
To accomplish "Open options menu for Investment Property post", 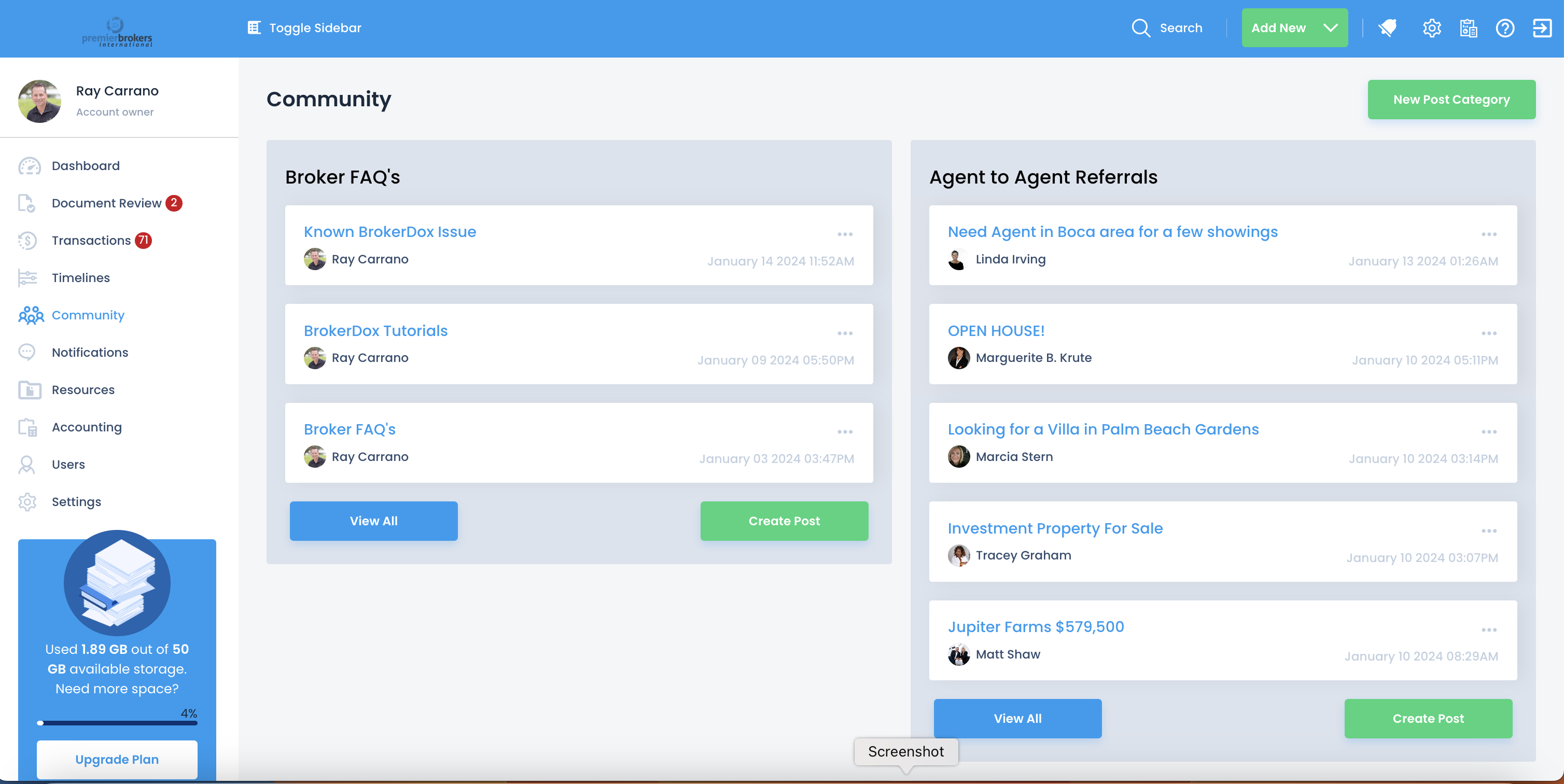I will coord(1489,531).
